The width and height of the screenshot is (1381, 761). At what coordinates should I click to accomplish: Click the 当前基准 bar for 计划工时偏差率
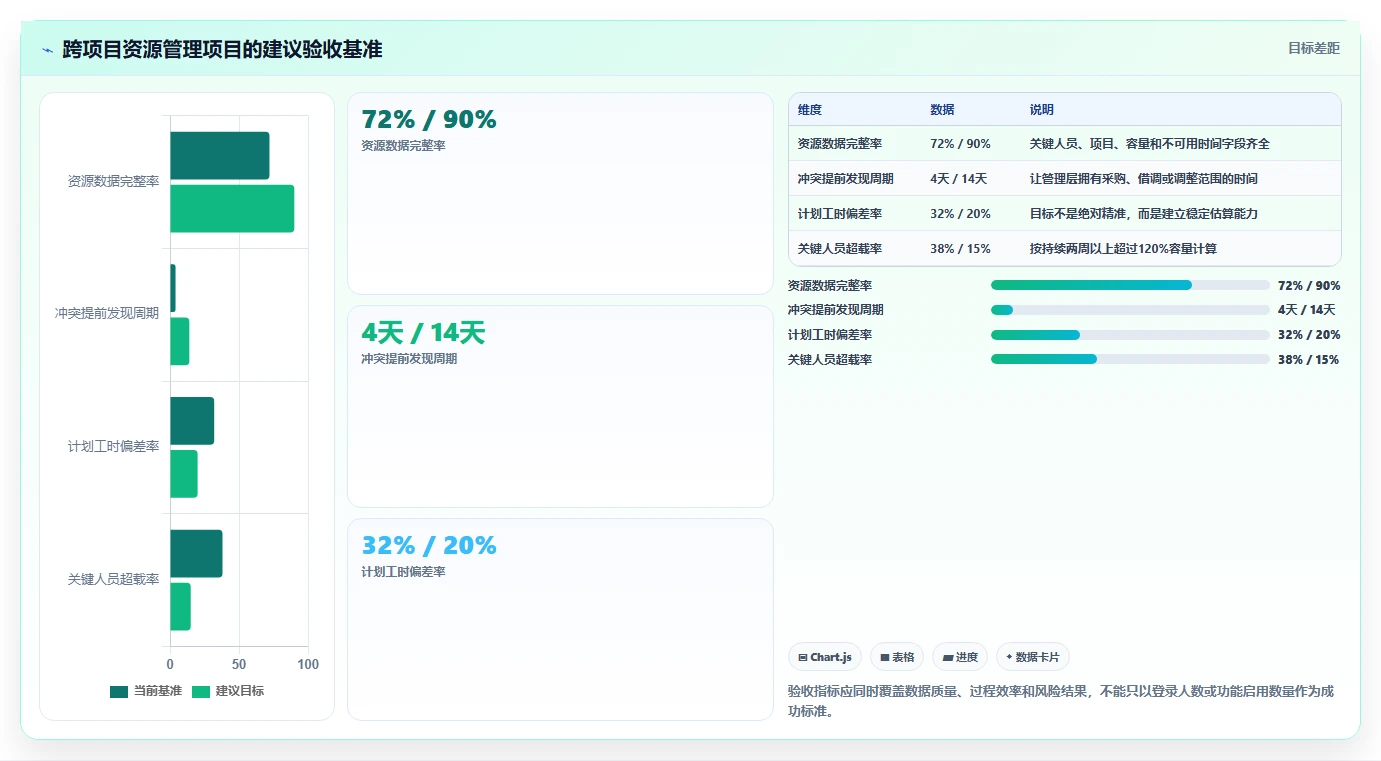click(x=192, y=421)
